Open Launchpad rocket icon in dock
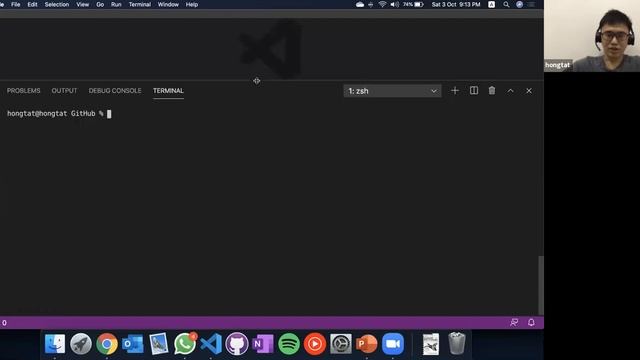Viewport: 640px width, 360px height. coord(81,344)
